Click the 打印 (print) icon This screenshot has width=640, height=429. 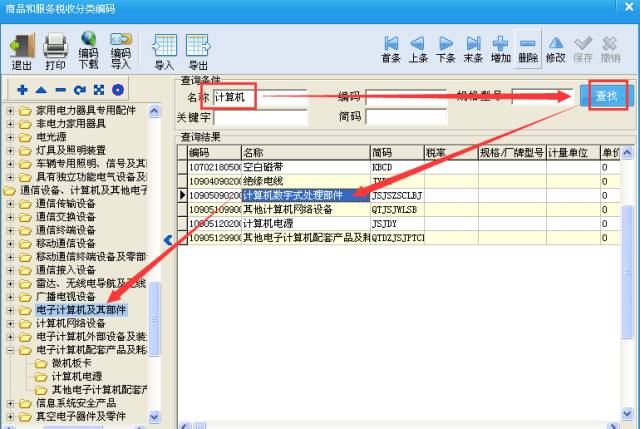[x=55, y=50]
